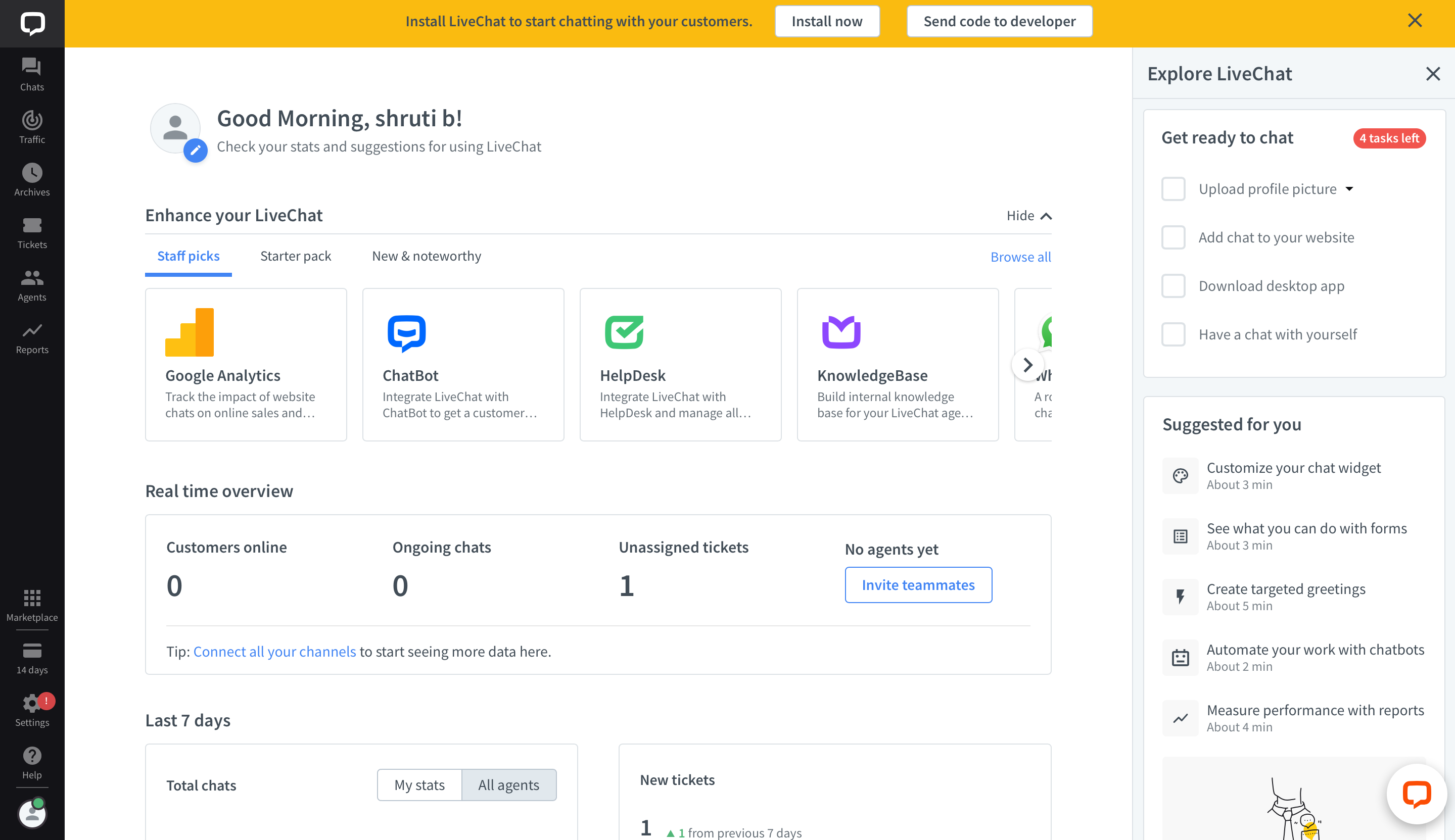Viewport: 1455px width, 840px height.
Task: Open Measure performance with reports suggestion
Action: click(1293, 718)
